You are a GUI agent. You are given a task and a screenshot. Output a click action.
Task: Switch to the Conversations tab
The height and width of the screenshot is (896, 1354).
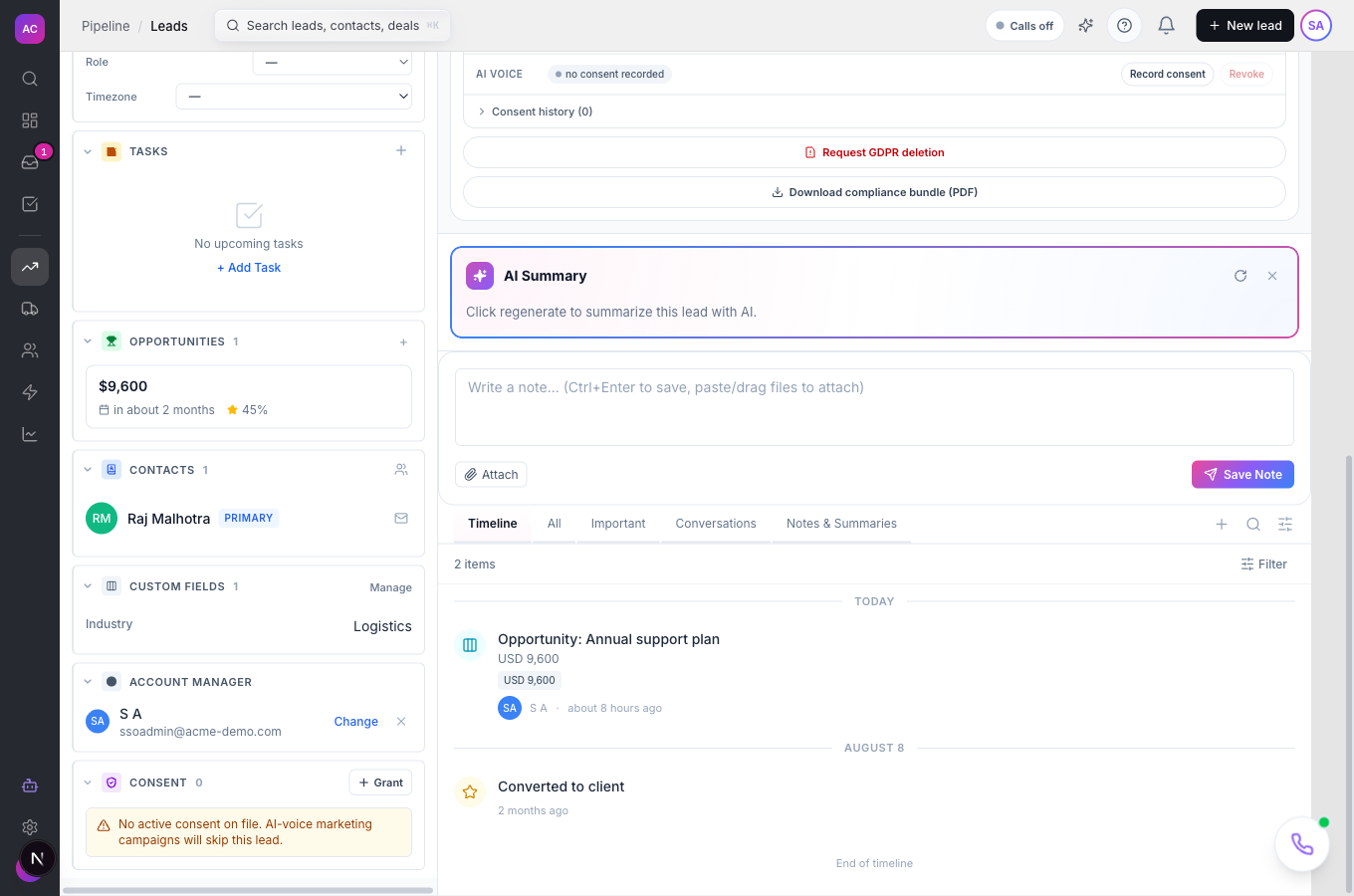(x=716, y=524)
